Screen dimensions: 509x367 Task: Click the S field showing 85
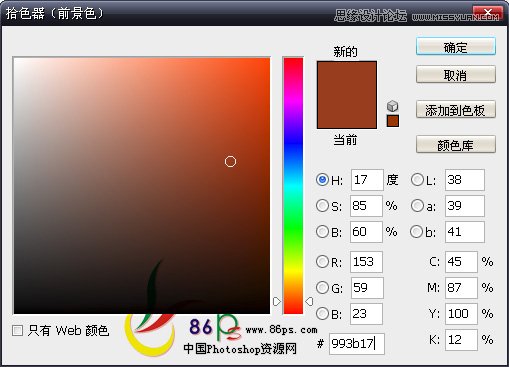(x=366, y=206)
